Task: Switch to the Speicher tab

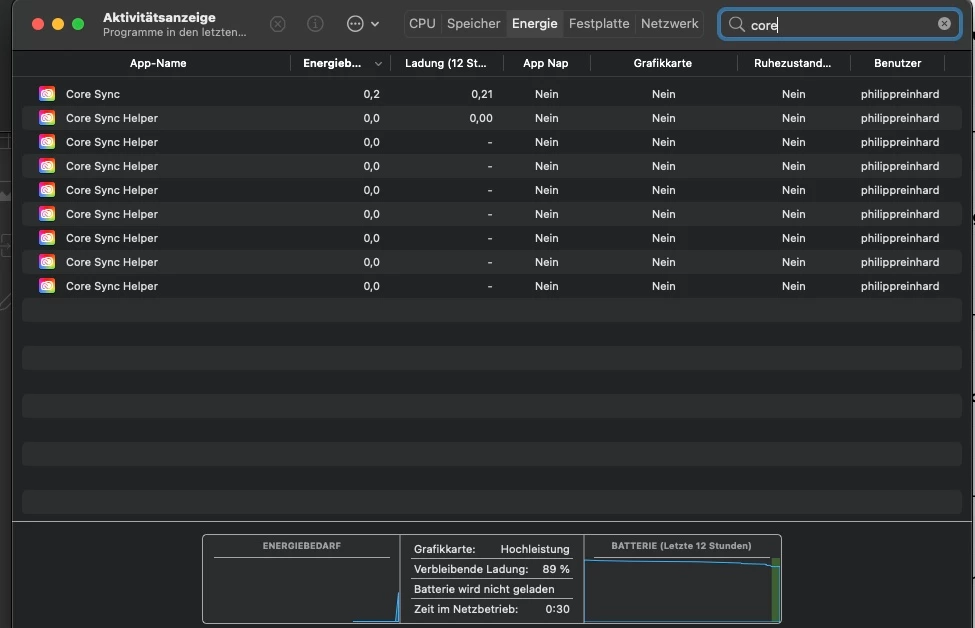Action: tap(473, 24)
